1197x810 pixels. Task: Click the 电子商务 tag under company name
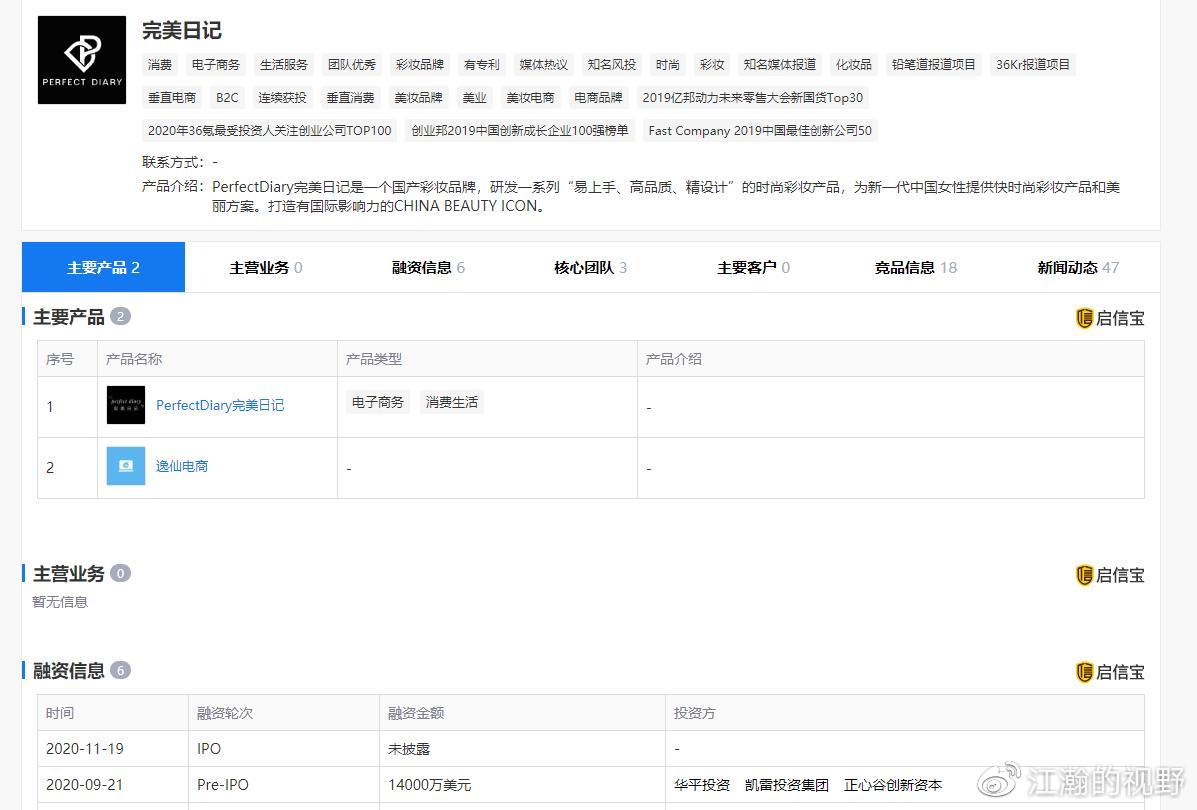pos(216,64)
